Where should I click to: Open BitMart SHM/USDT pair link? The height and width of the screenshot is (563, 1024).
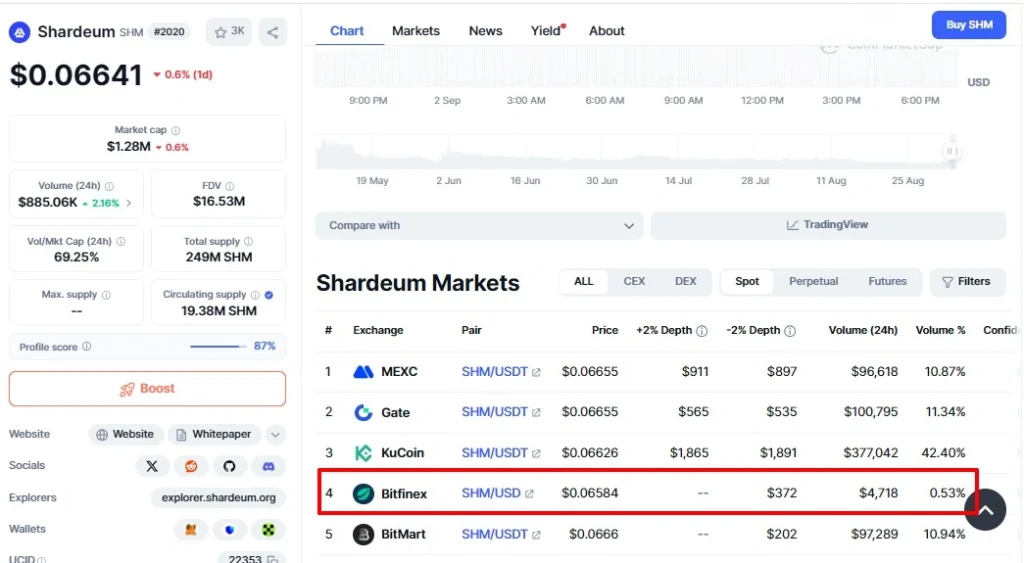501,534
